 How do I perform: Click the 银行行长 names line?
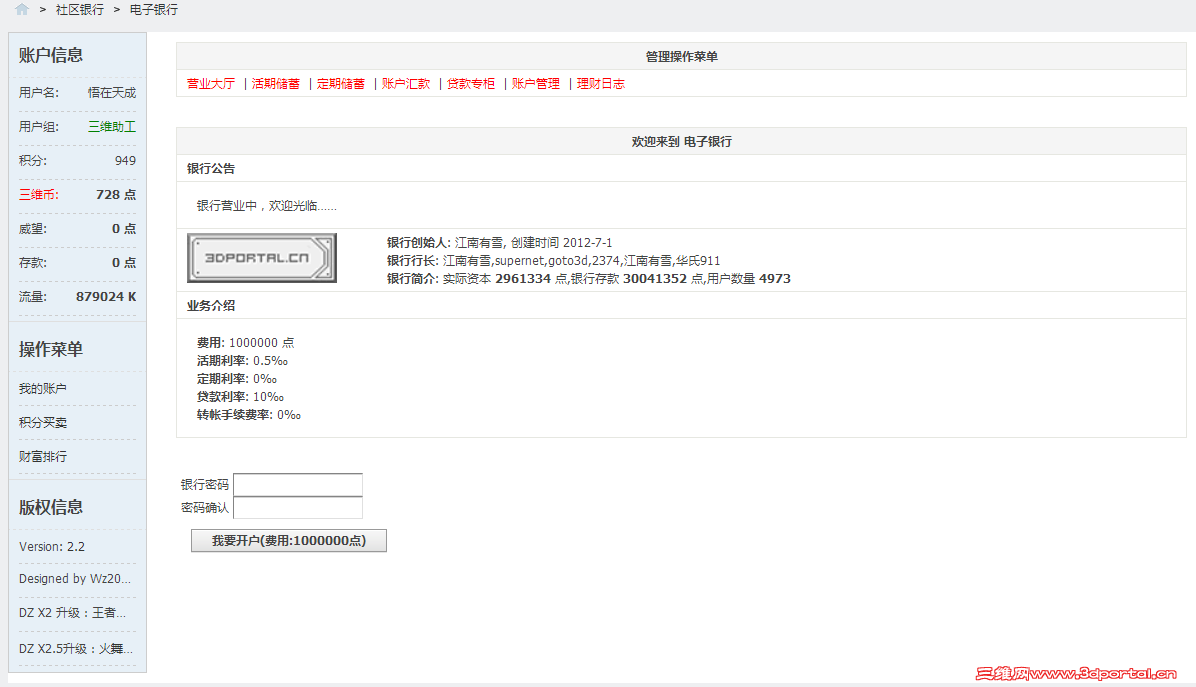pyautogui.click(x=553, y=261)
